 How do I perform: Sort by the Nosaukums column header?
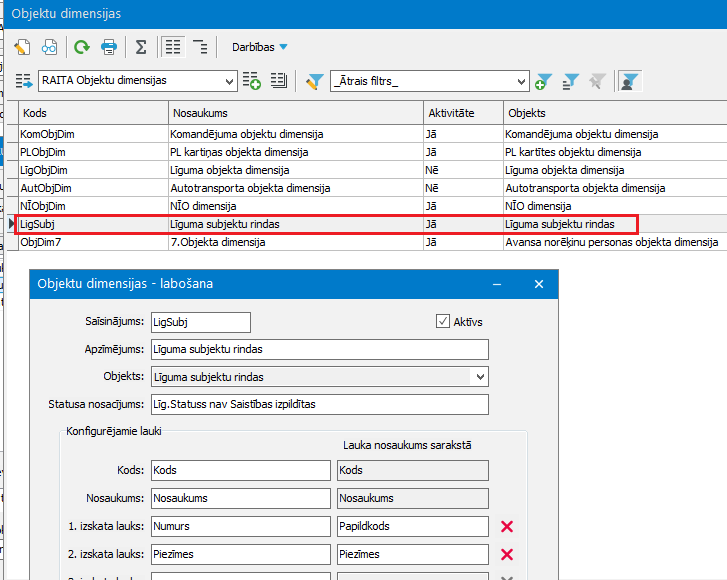point(295,113)
